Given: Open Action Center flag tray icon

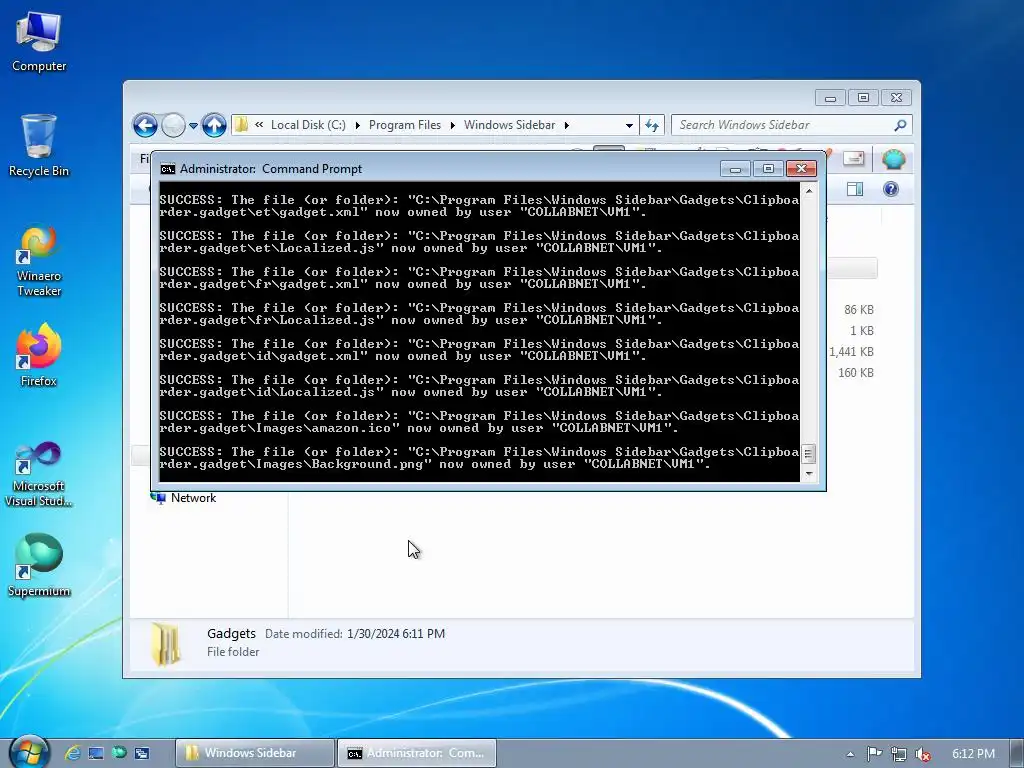Looking at the screenshot, I should (874, 754).
